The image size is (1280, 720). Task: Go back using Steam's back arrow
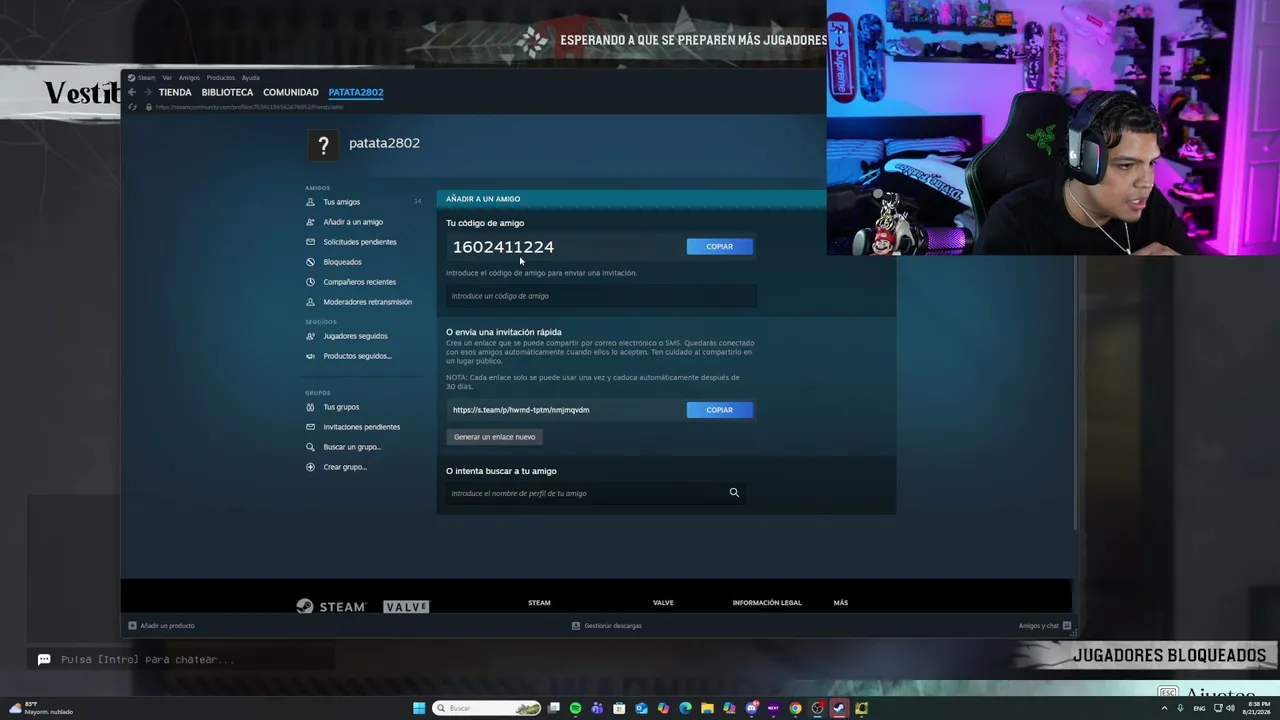(x=131, y=92)
